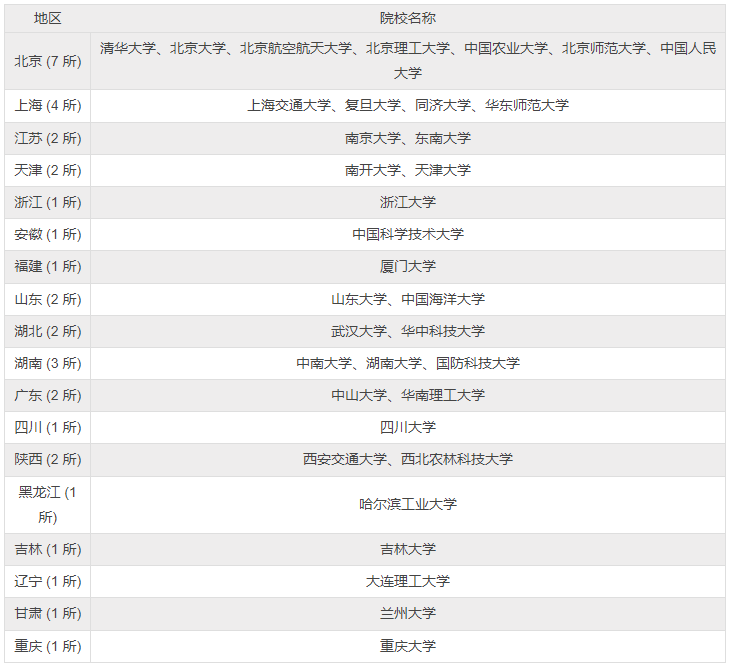
Task: Click the 地区 column header
Action: click(47, 18)
